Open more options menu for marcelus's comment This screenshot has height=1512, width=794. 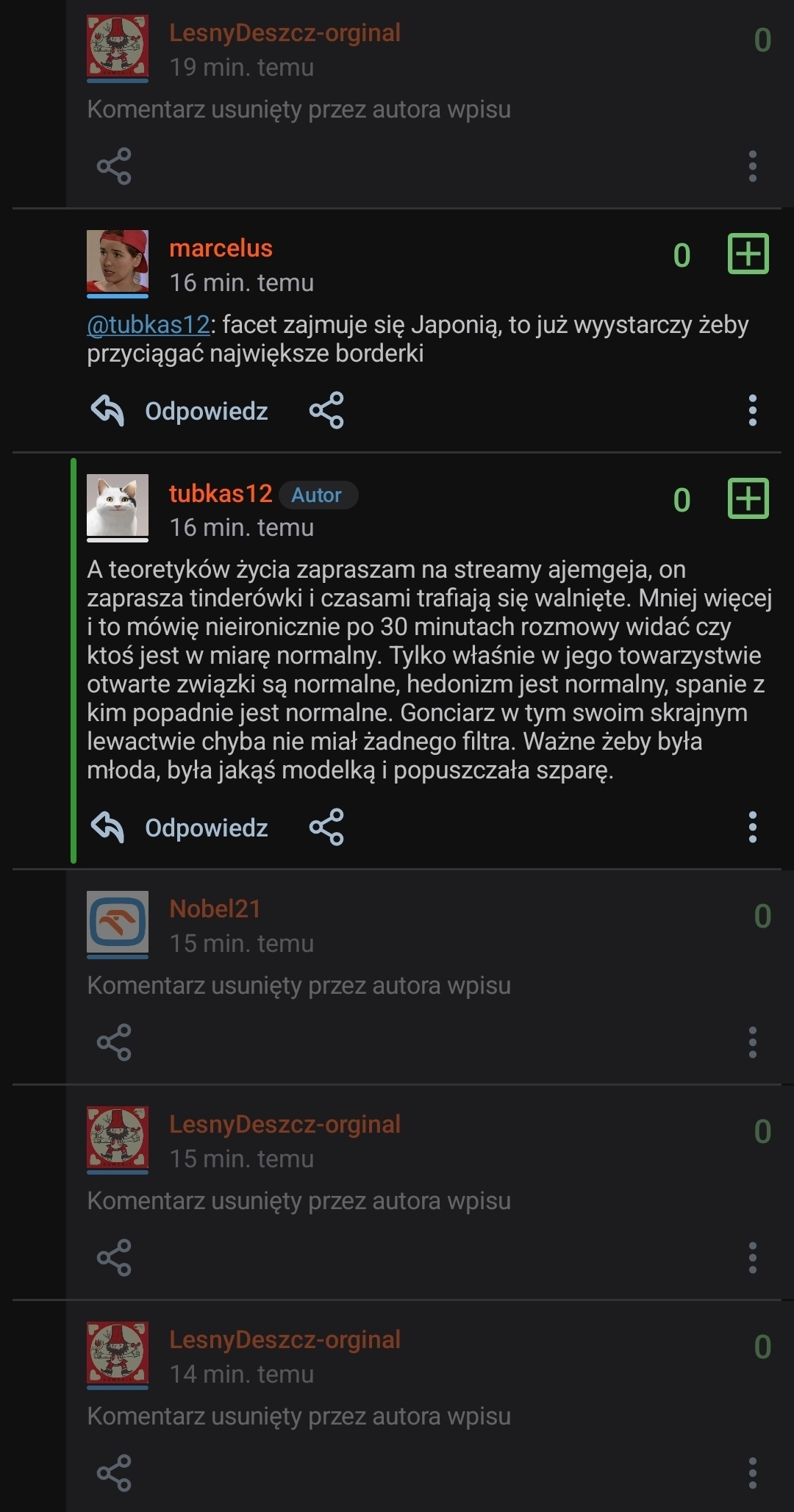(752, 410)
